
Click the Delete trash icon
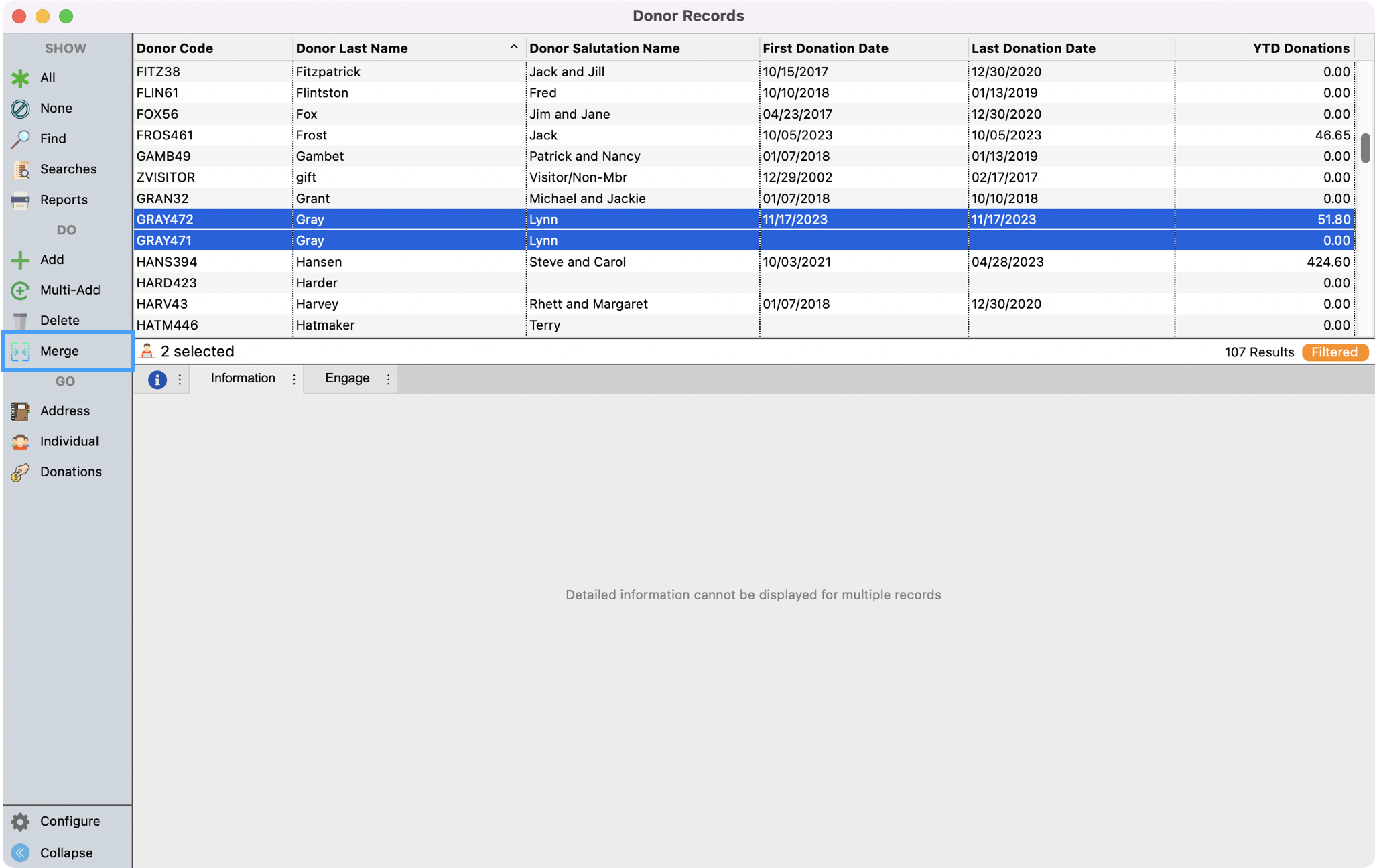click(x=20, y=321)
